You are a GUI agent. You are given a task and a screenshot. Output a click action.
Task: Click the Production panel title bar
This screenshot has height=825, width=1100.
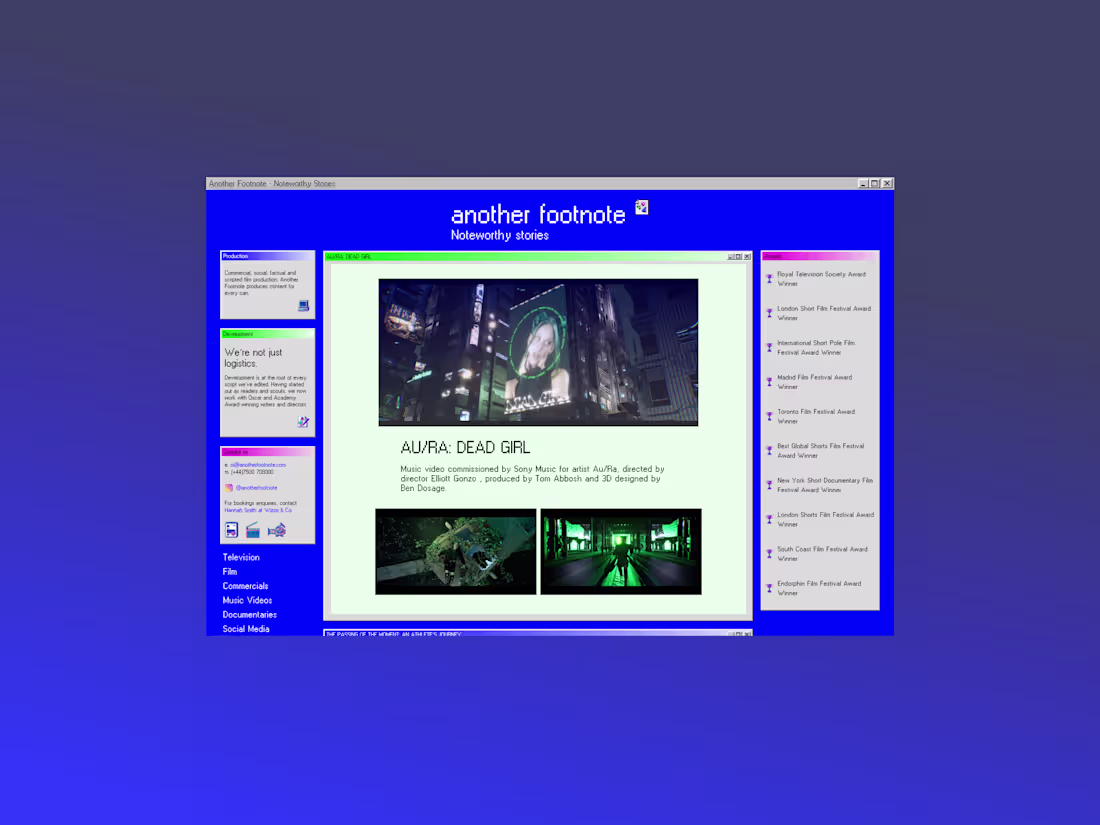[267, 256]
